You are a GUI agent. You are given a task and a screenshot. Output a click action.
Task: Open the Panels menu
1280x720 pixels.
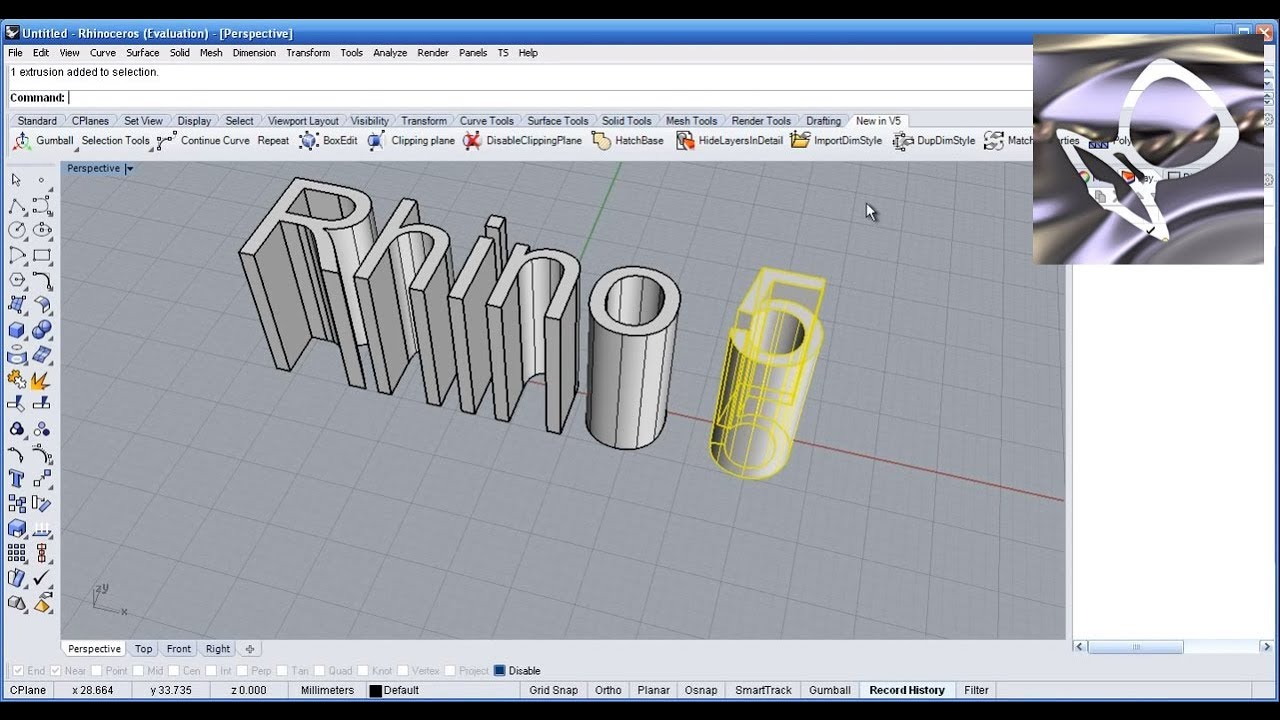pyautogui.click(x=473, y=53)
